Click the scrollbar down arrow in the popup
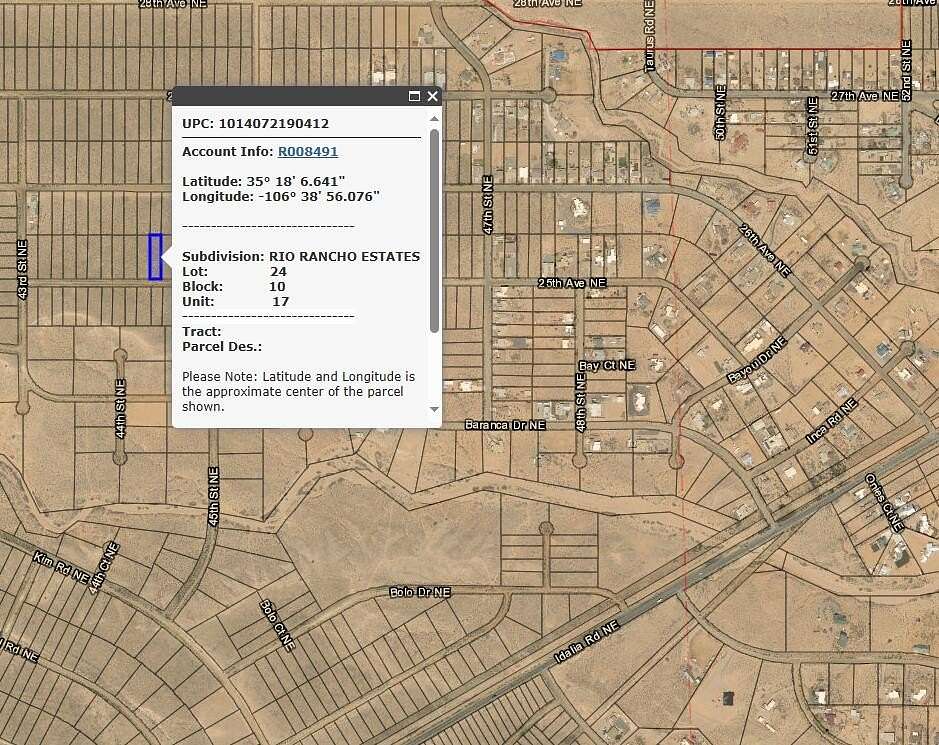 click(x=433, y=410)
